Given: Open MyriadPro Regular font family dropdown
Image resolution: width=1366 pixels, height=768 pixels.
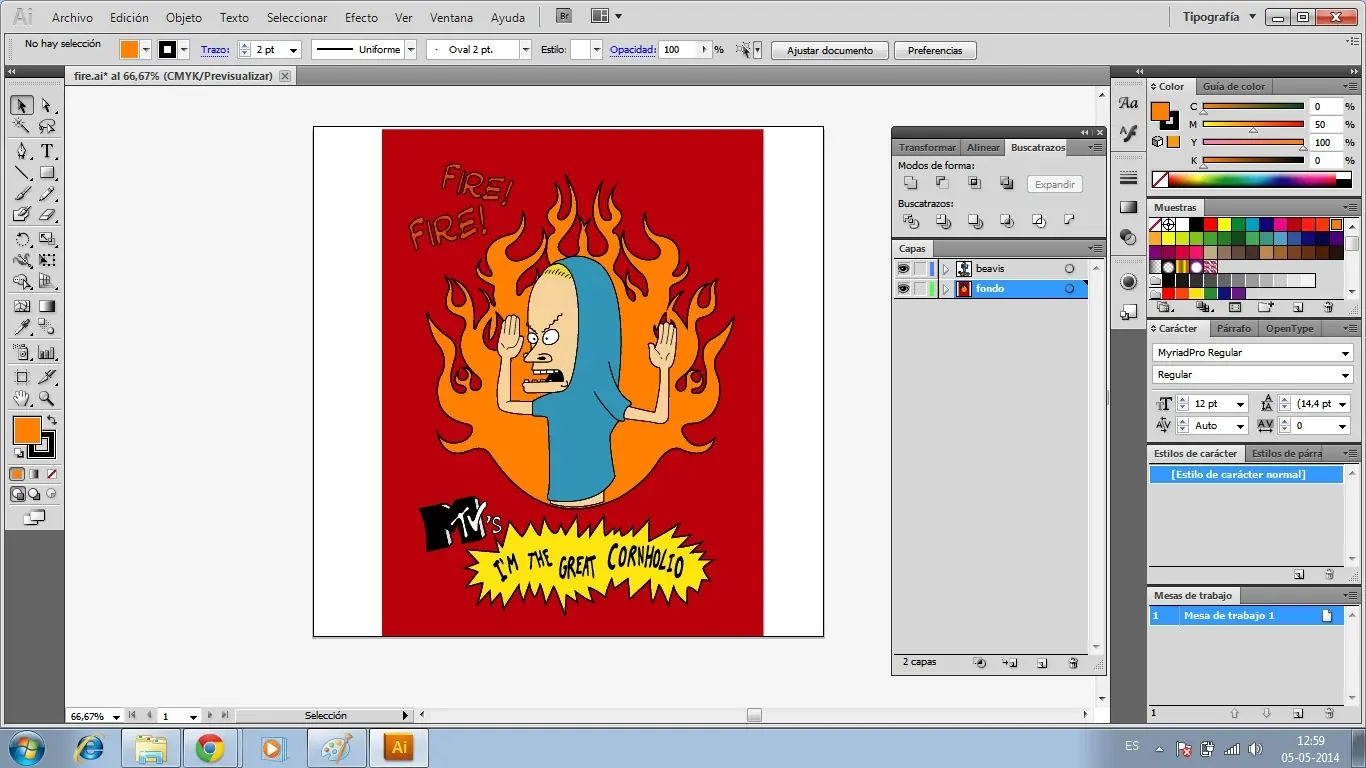Looking at the screenshot, I should pos(1346,353).
